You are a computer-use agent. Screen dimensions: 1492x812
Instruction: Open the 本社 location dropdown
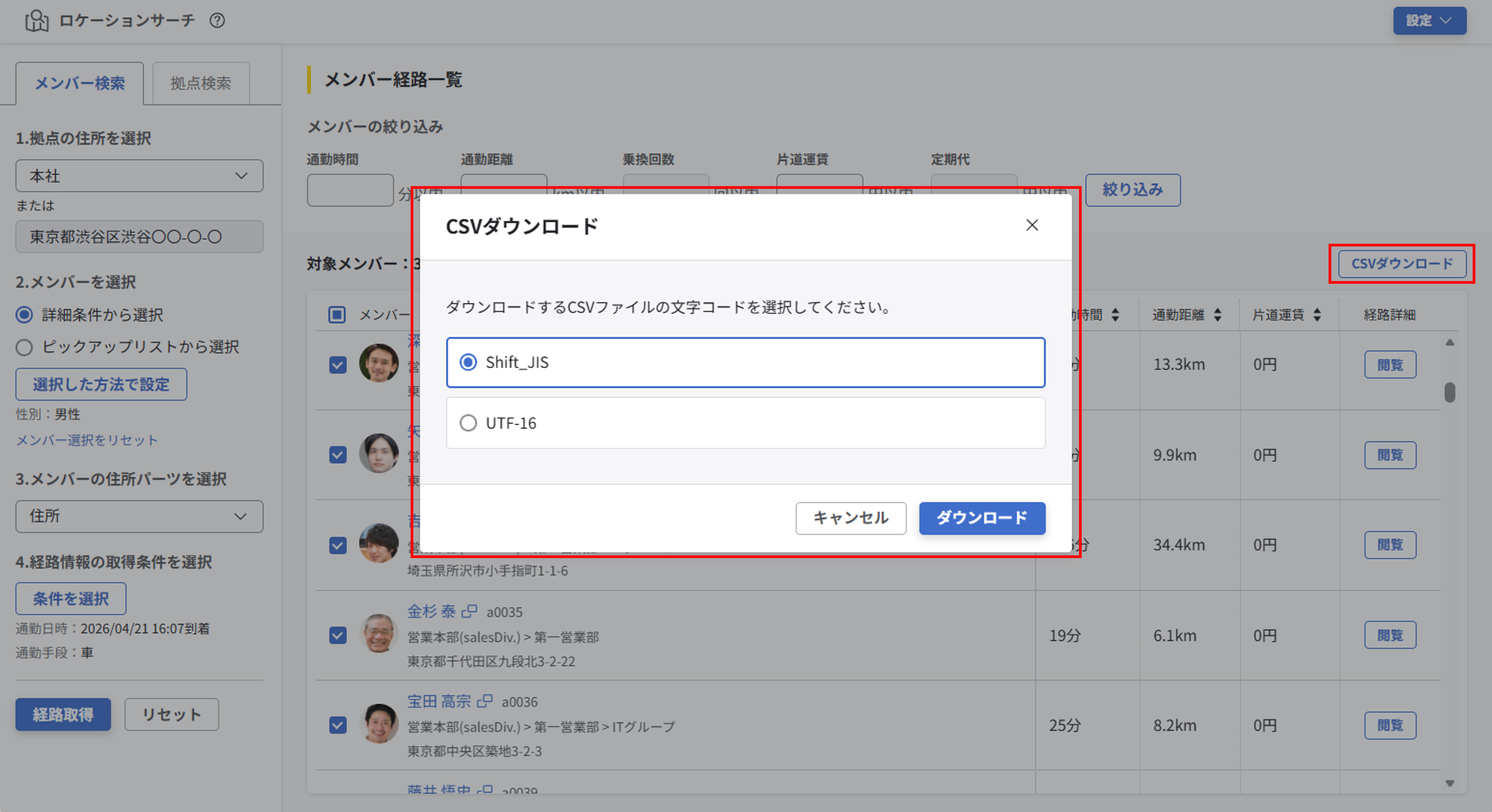[139, 176]
